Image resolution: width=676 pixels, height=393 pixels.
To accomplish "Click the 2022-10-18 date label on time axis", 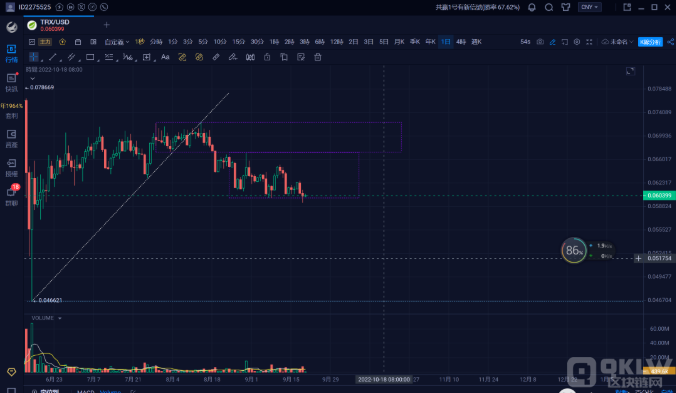I will tap(384, 379).
